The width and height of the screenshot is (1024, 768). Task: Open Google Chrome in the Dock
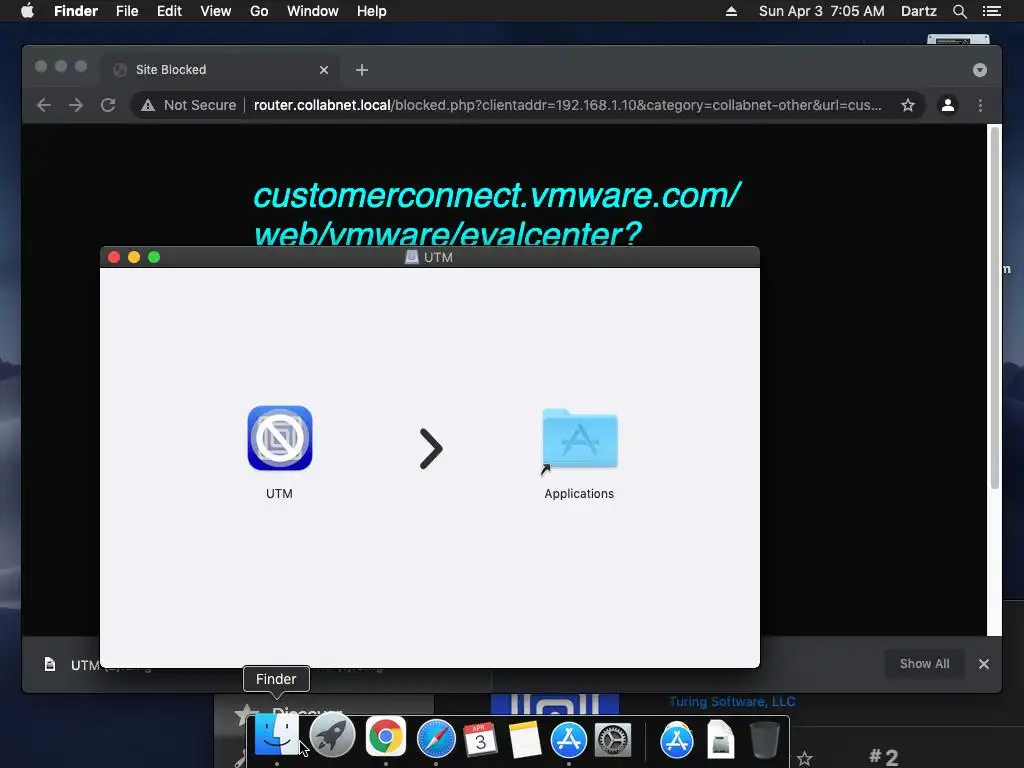[385, 737]
